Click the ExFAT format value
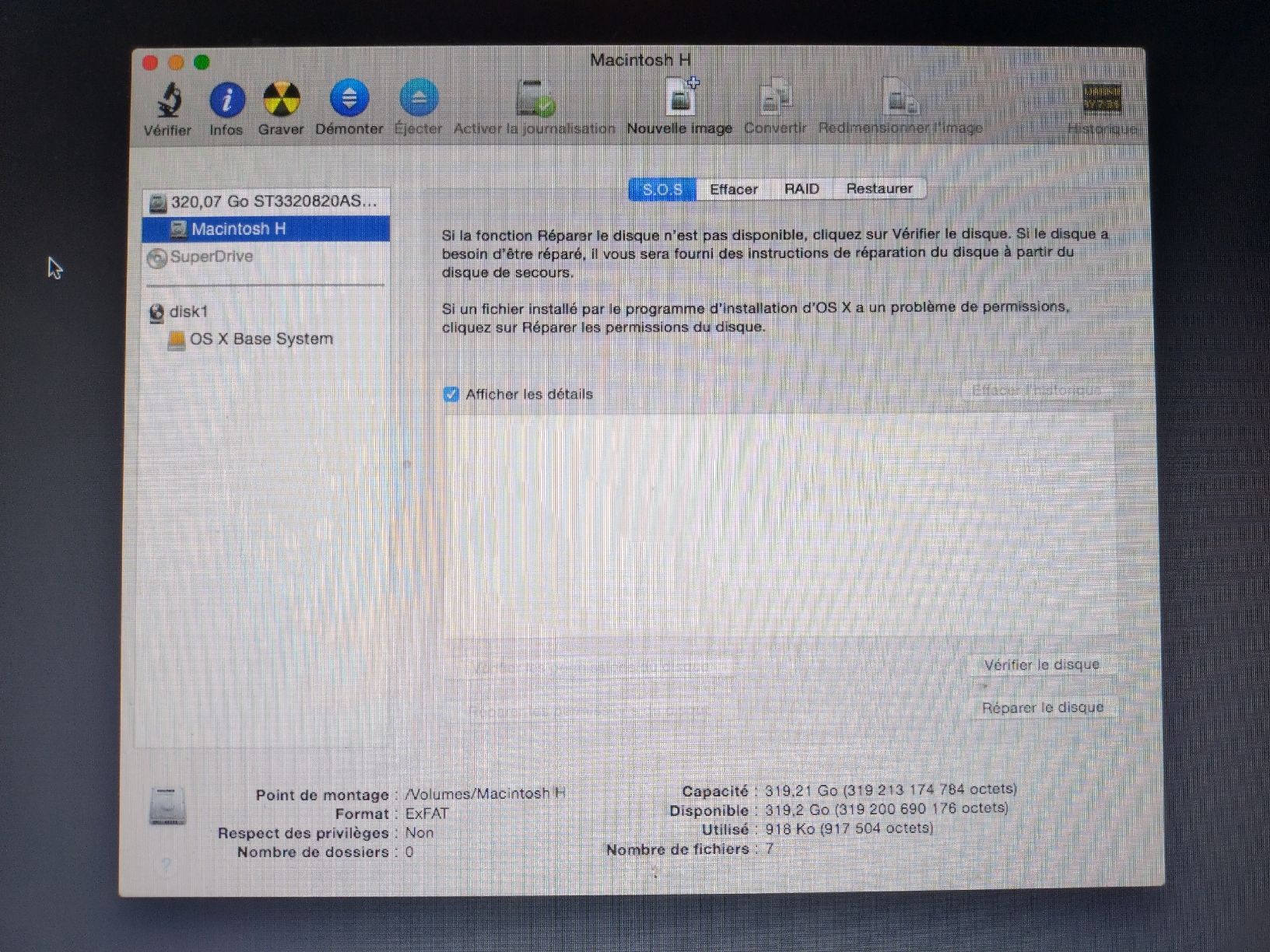1270x952 pixels. tap(427, 814)
